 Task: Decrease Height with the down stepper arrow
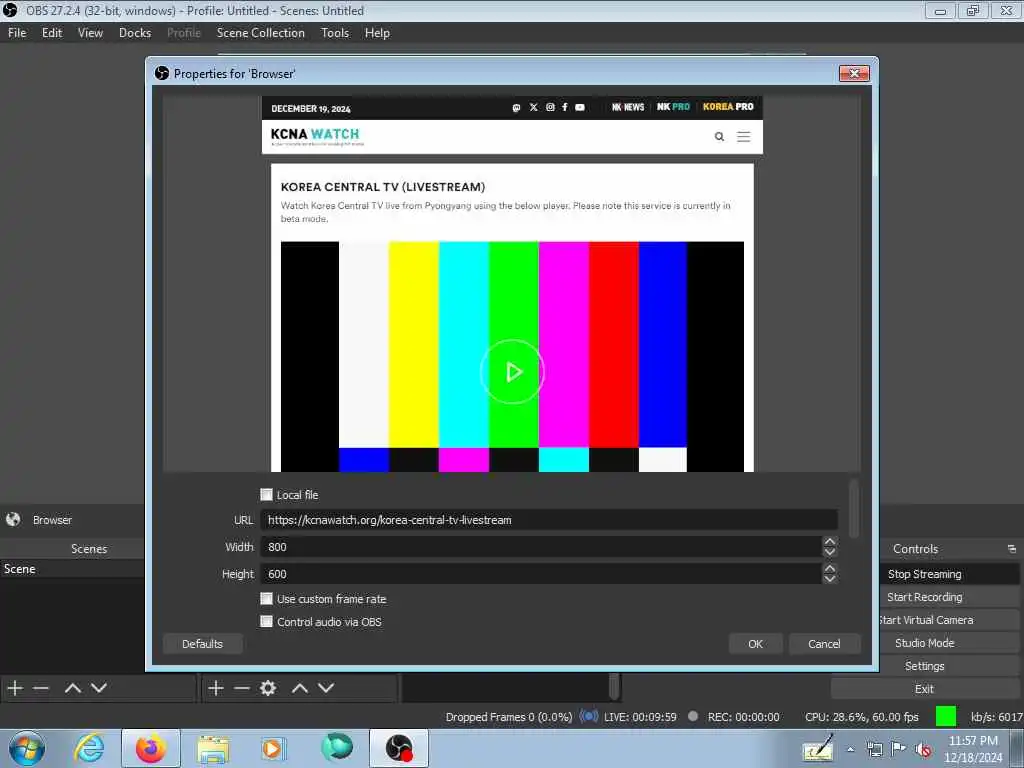point(829,579)
